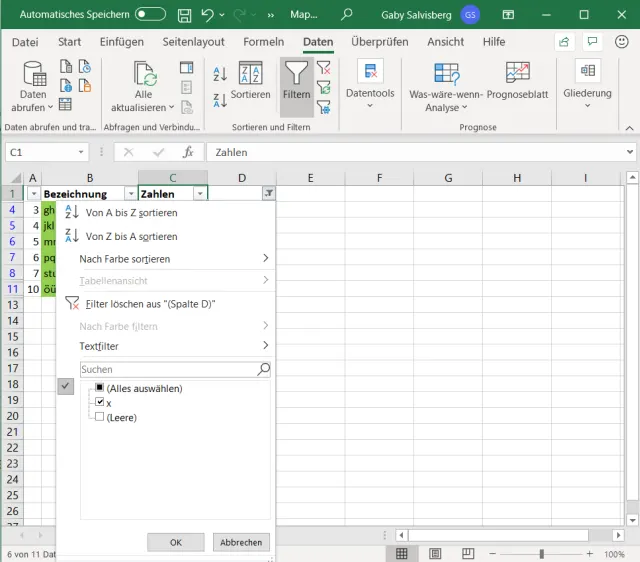
Task: Toggle the Automatisches Speichern switch
Action: coord(150,15)
